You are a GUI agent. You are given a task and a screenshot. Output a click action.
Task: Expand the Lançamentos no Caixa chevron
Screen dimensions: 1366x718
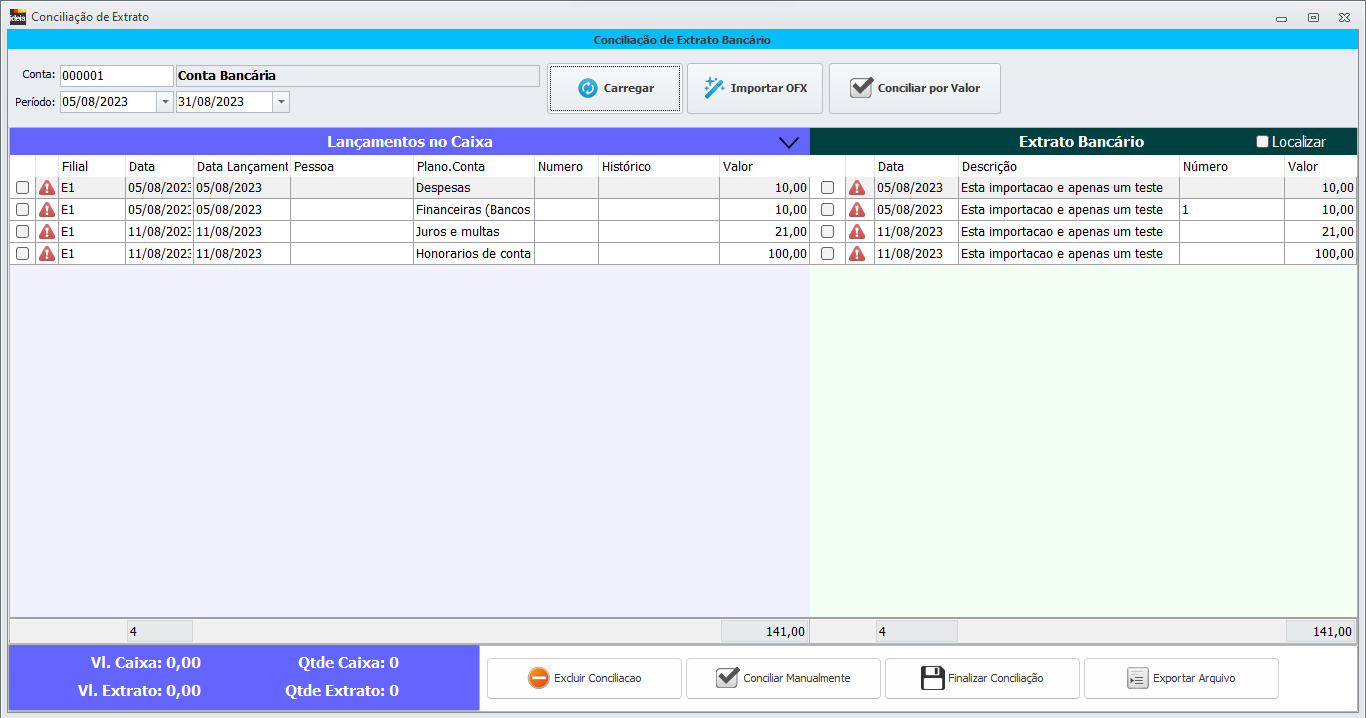[789, 142]
